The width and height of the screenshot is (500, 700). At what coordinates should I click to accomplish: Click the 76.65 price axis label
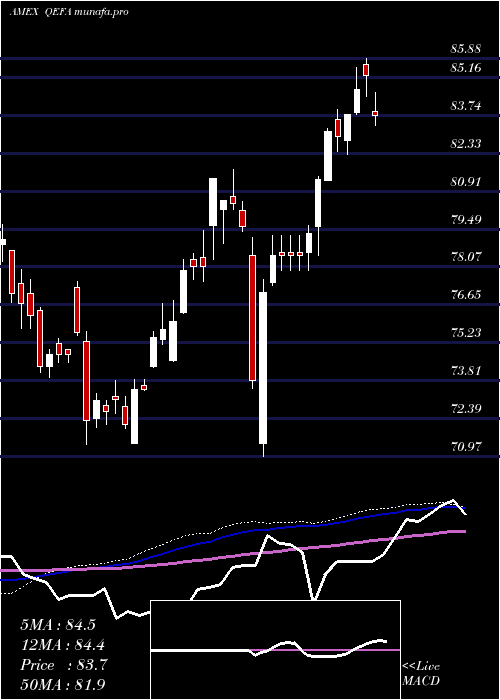pos(466,295)
